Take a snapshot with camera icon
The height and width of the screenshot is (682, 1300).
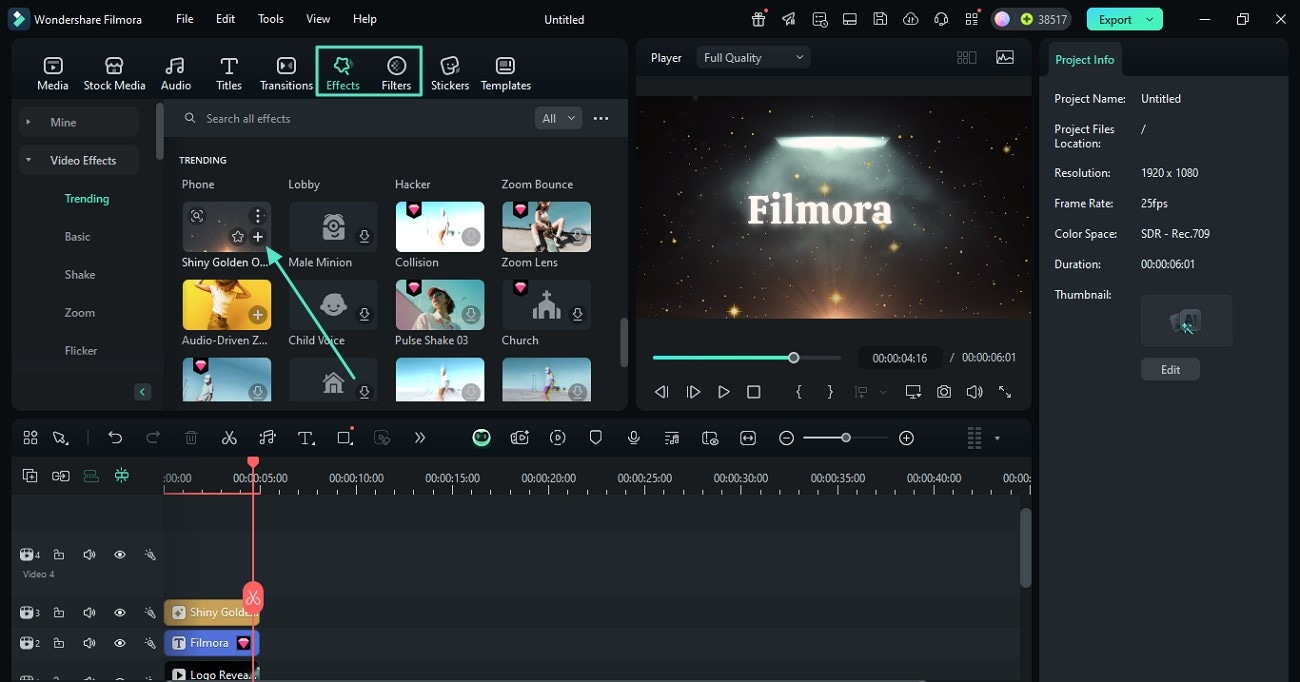(x=944, y=392)
